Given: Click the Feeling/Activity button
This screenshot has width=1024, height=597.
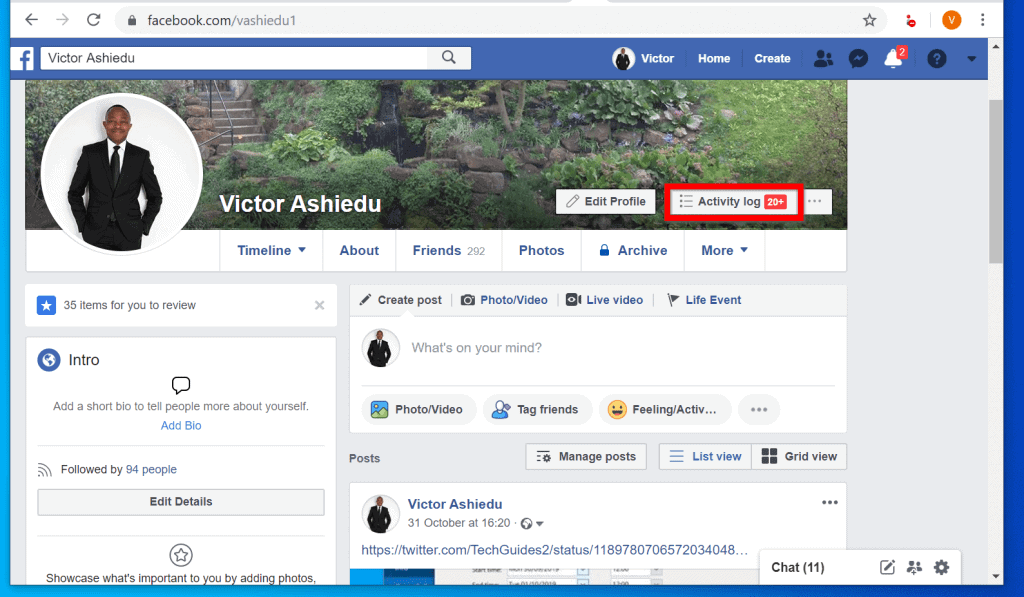Looking at the screenshot, I should point(664,410).
